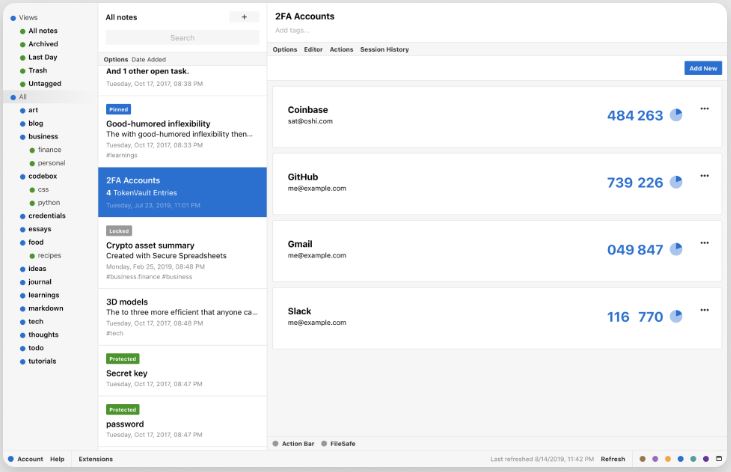Open the Trash view
This screenshot has width=731, height=472.
click(x=37, y=70)
